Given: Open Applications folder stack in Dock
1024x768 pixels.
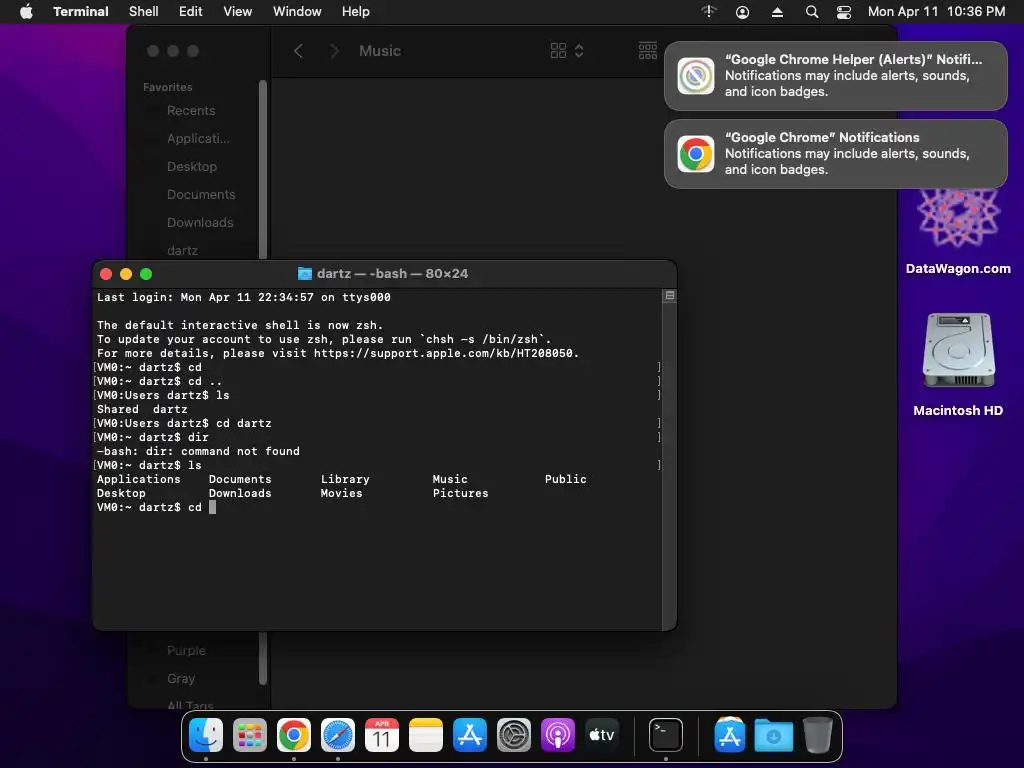Looking at the screenshot, I should pyautogui.click(x=729, y=735).
